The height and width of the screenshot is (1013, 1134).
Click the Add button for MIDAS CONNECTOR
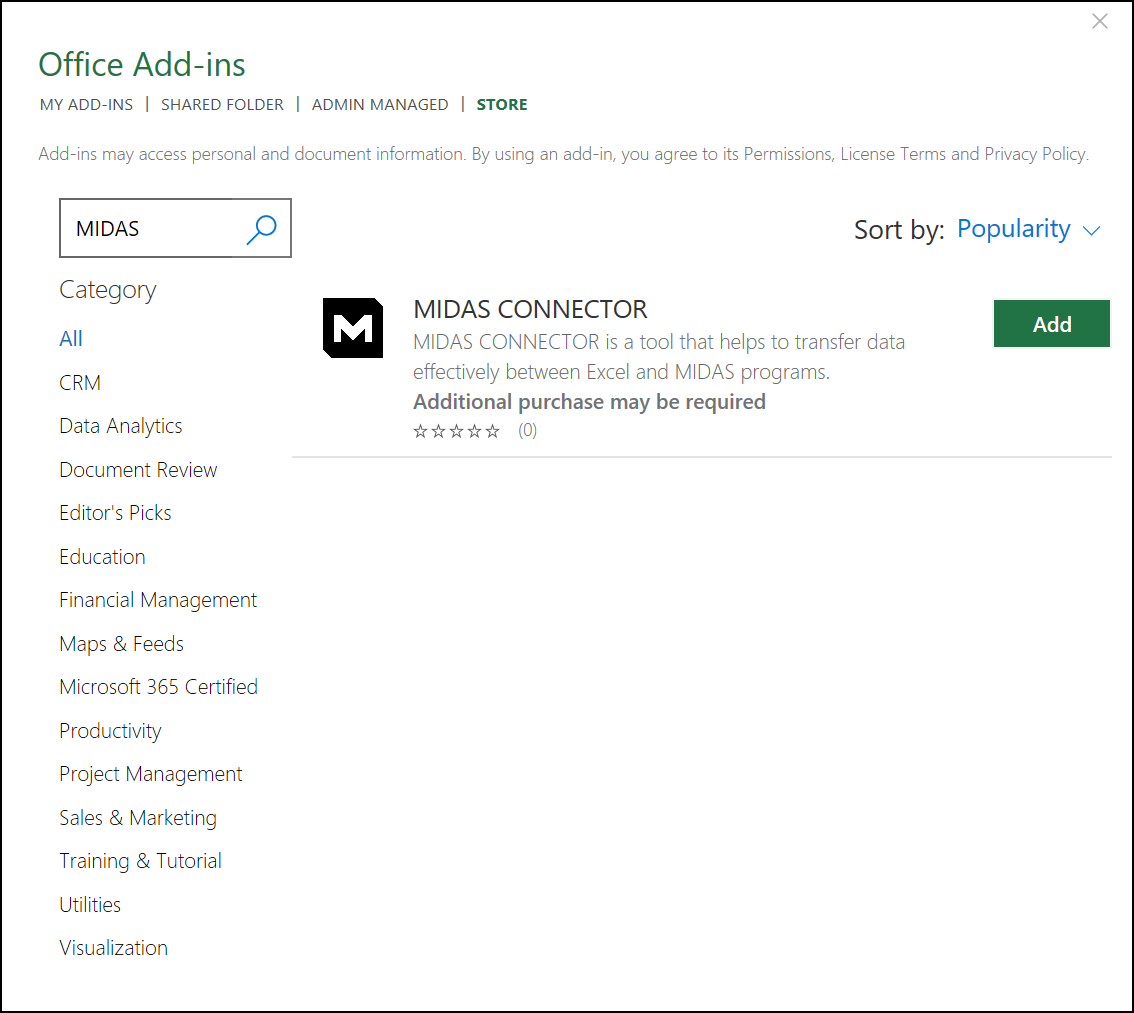pyautogui.click(x=1051, y=323)
